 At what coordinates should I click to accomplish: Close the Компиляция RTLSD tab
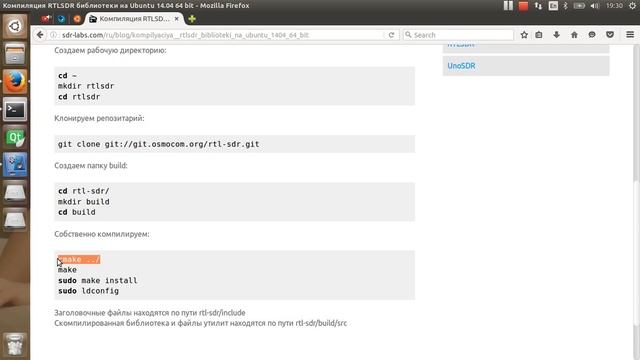coord(177,19)
